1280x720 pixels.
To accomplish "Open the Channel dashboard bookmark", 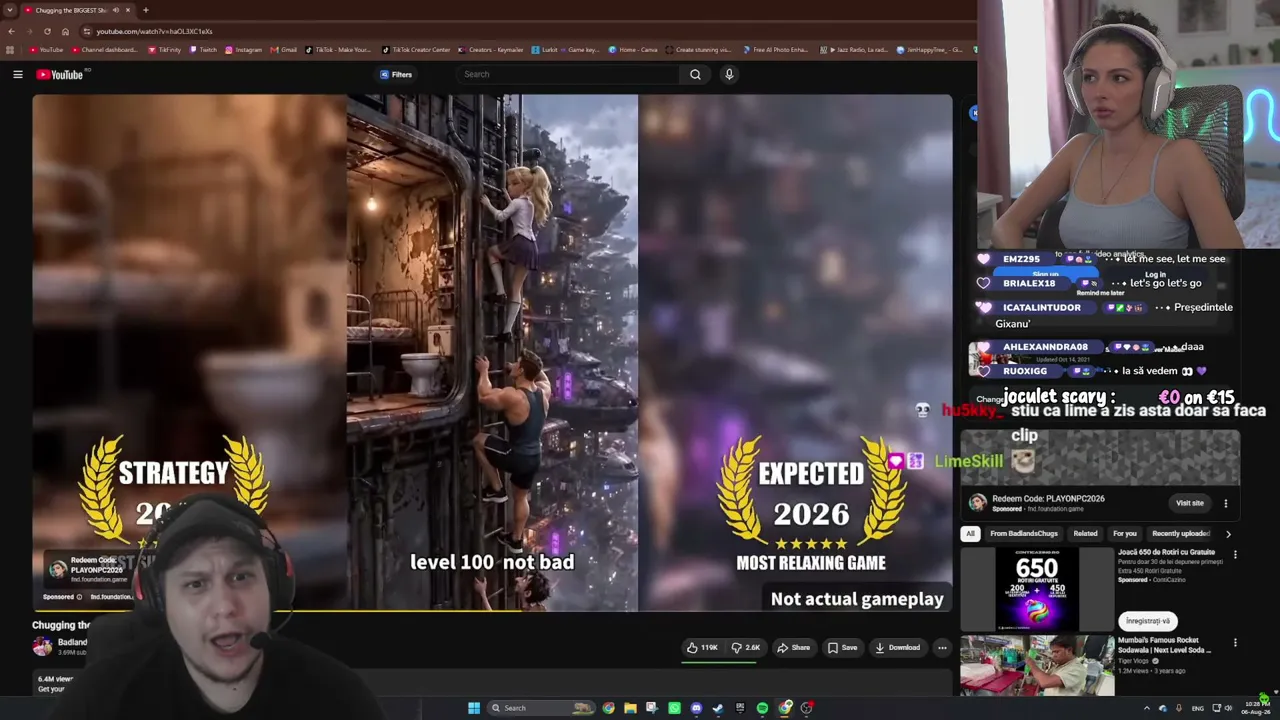I will point(104,49).
